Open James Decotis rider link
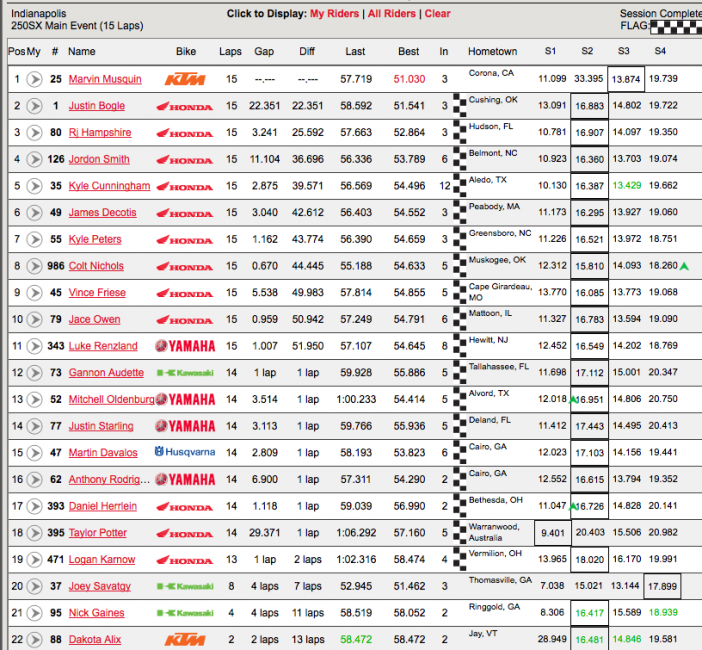Image resolution: width=702 pixels, height=650 pixels. pyautogui.click(x=103, y=213)
